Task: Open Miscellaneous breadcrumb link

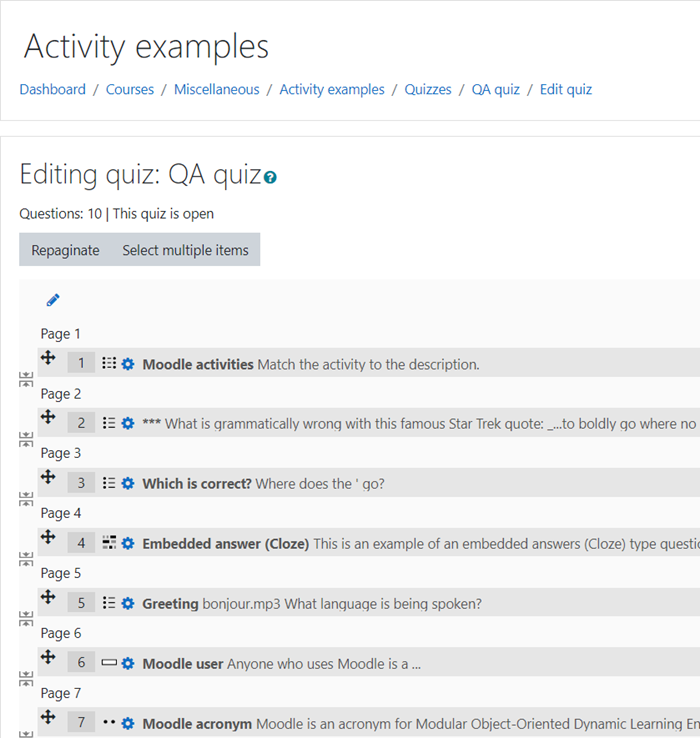Action: pos(217,89)
